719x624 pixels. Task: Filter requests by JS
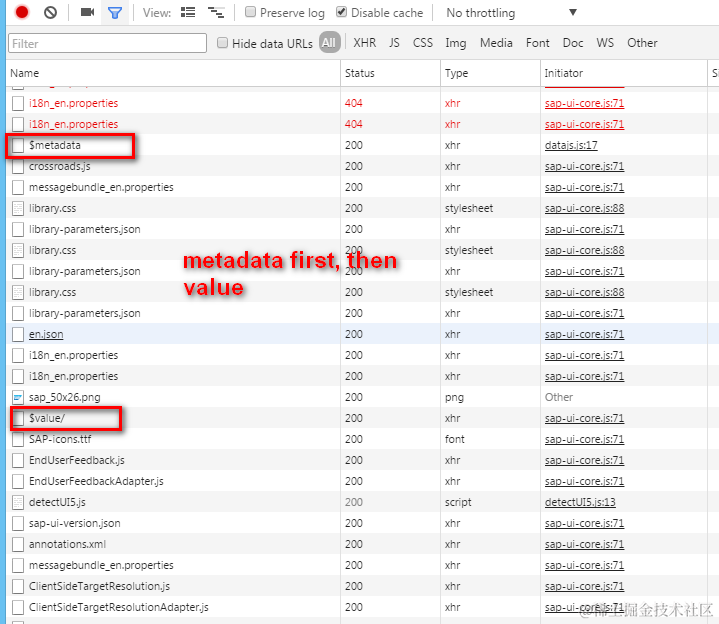394,43
